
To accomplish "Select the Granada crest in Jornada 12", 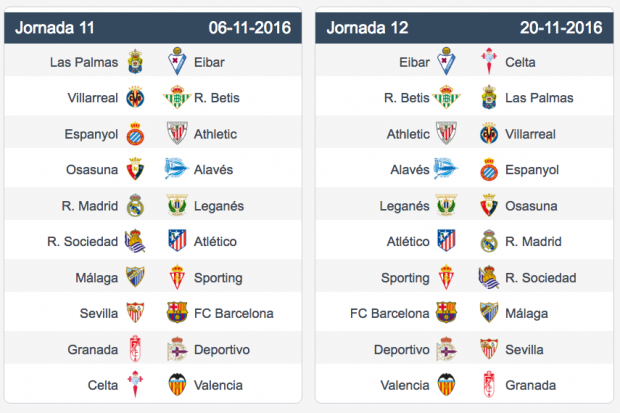I will click(489, 385).
